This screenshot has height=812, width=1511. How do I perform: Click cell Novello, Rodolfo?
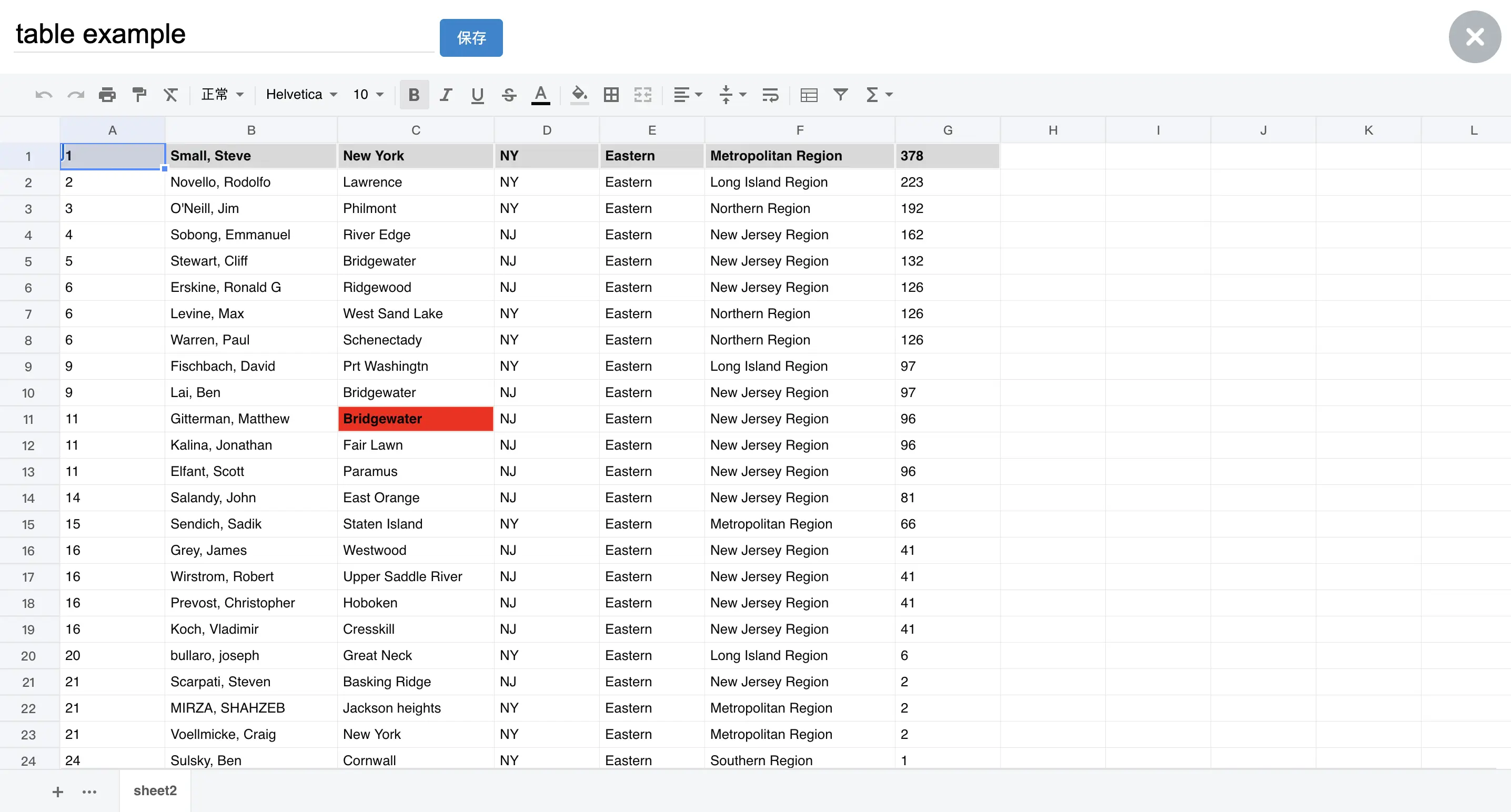[x=251, y=182]
